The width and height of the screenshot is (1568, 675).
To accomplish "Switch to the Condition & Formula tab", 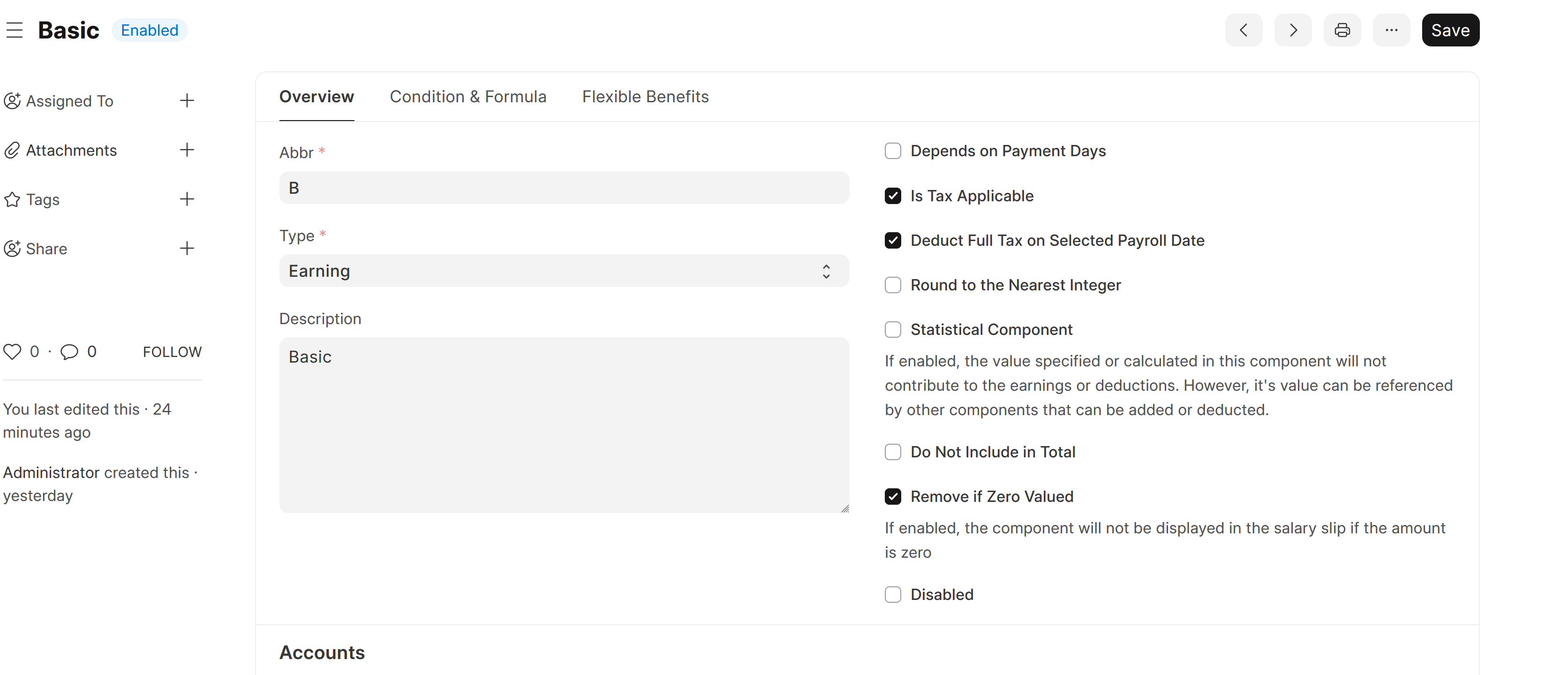I will (468, 96).
